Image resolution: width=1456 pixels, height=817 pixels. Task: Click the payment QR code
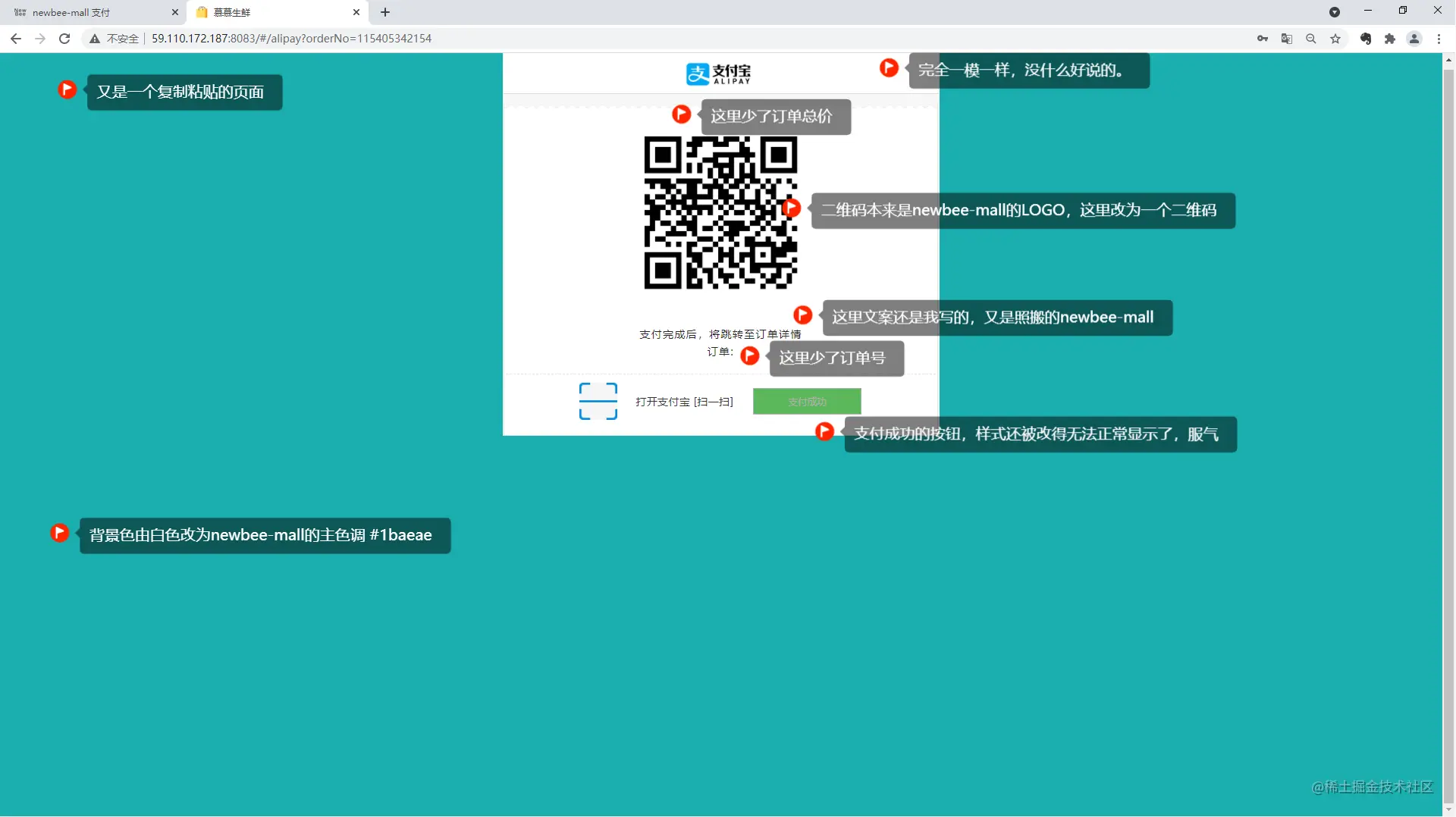720,213
